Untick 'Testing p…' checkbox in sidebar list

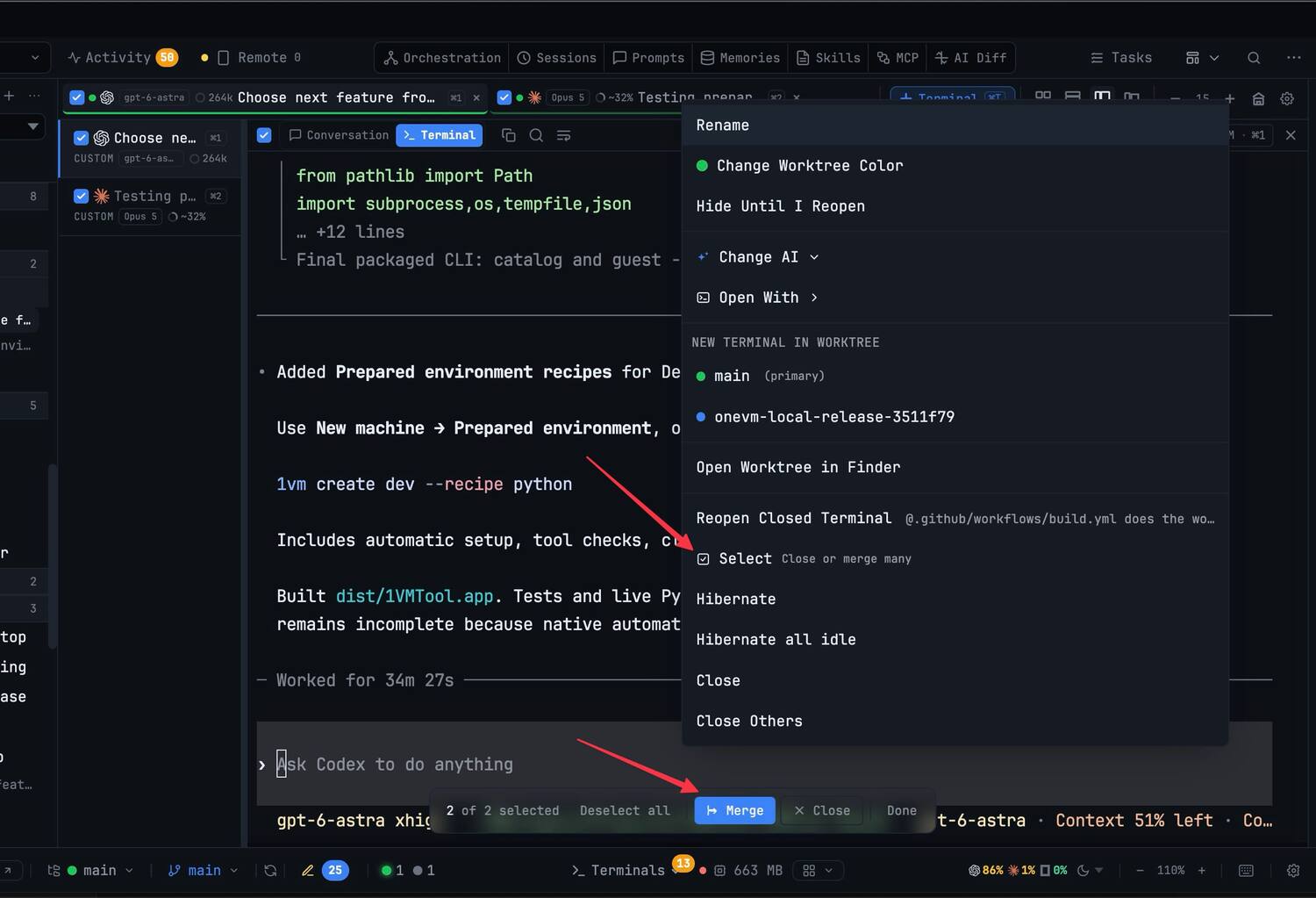point(81,196)
